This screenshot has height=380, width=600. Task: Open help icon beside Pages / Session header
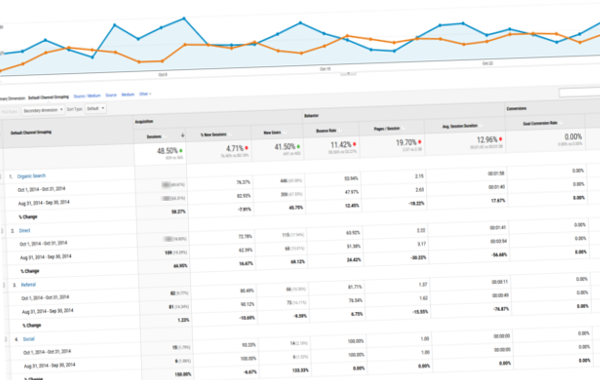pos(404,128)
